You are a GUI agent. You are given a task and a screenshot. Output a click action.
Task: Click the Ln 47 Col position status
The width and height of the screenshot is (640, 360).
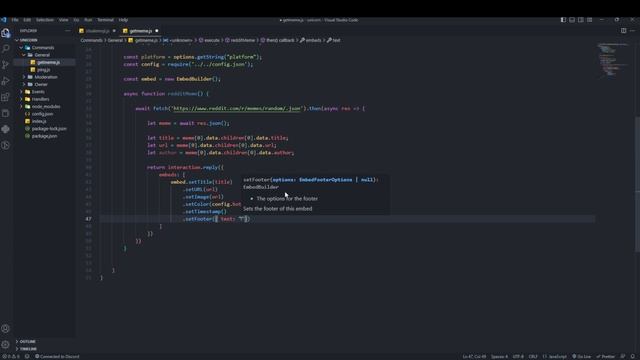(474, 356)
